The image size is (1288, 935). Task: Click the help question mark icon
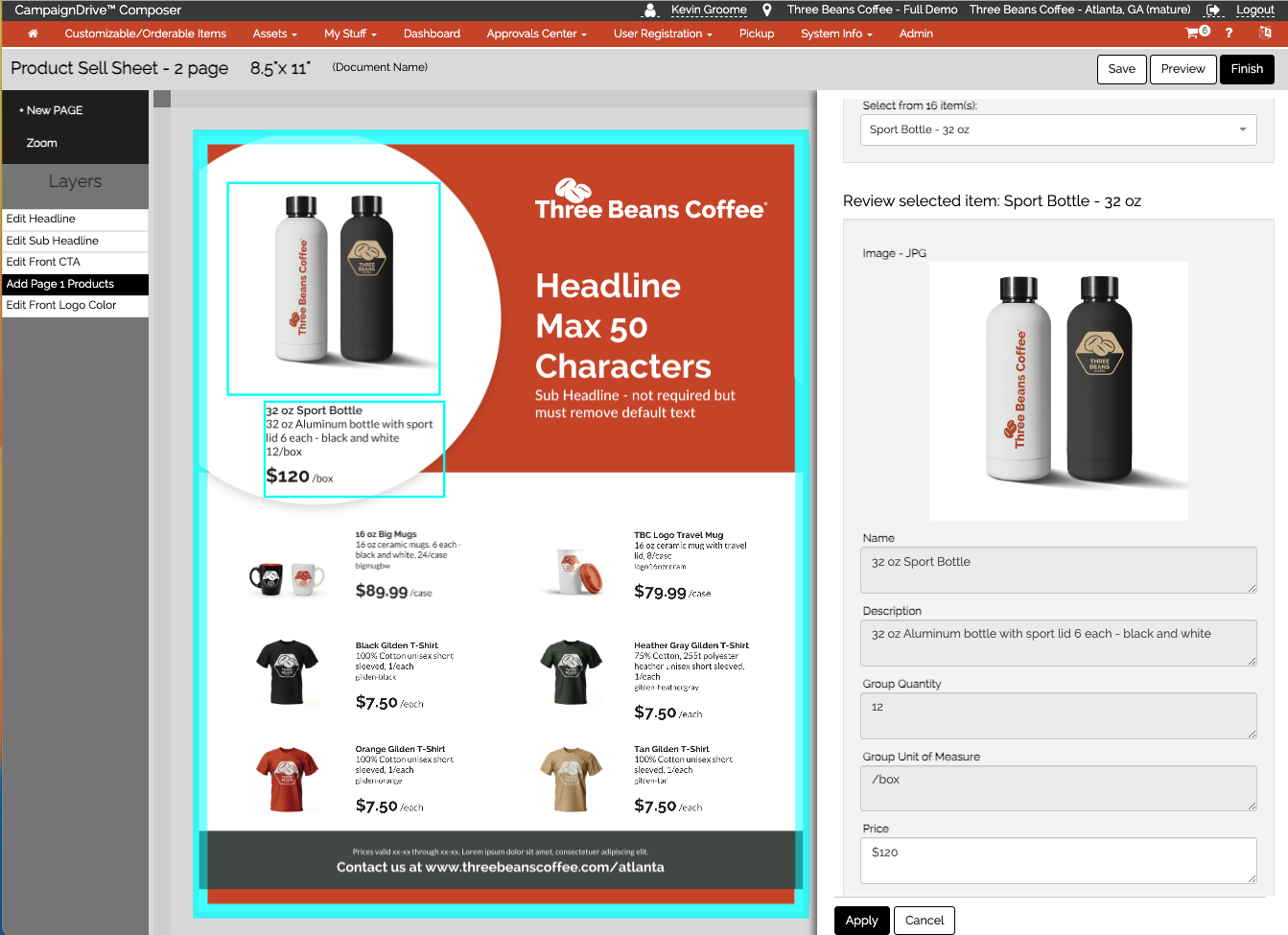[x=1229, y=34]
